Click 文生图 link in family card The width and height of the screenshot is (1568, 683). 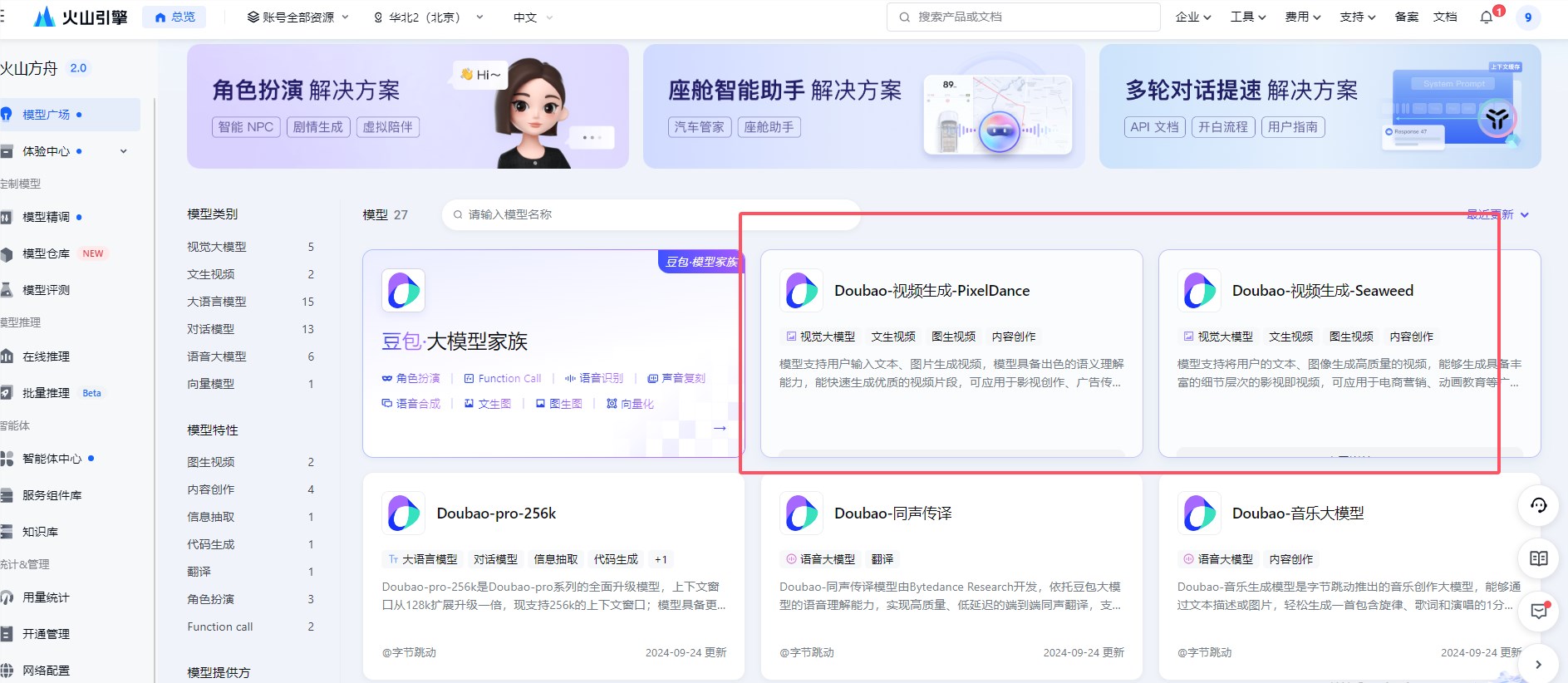click(488, 404)
